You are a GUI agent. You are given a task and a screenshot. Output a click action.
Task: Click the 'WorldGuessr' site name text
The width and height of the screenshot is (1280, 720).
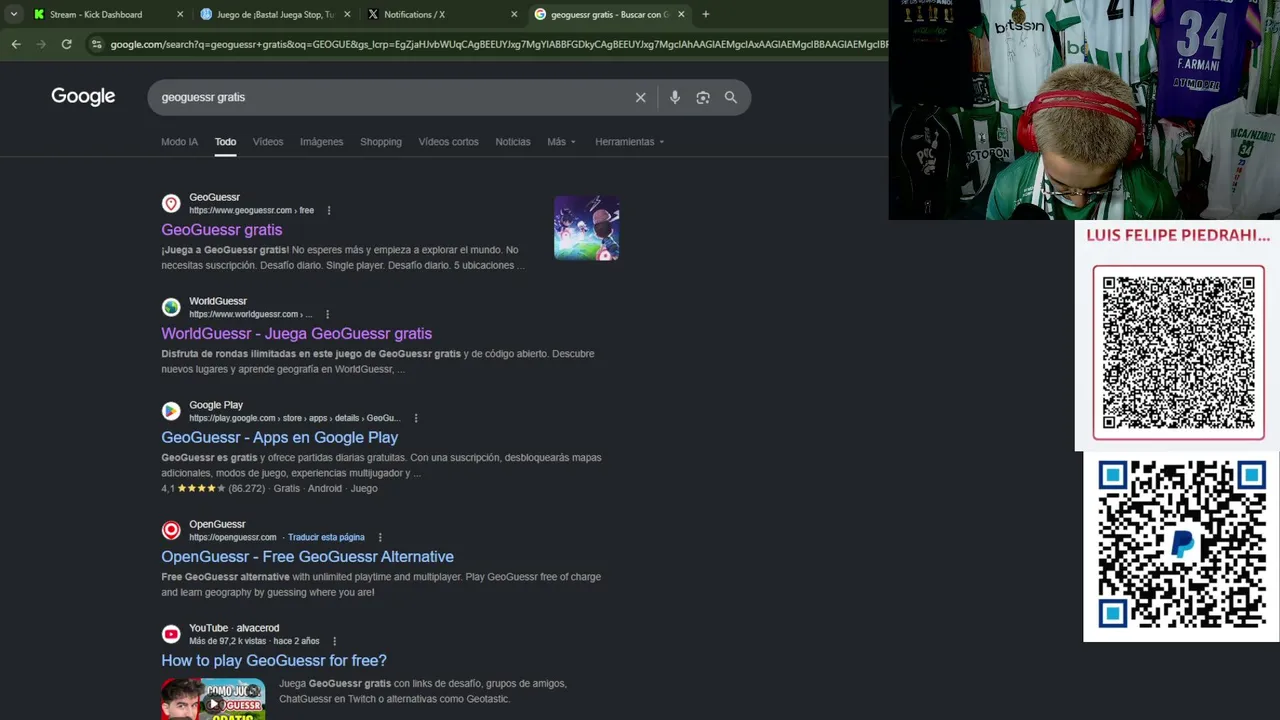pos(218,301)
